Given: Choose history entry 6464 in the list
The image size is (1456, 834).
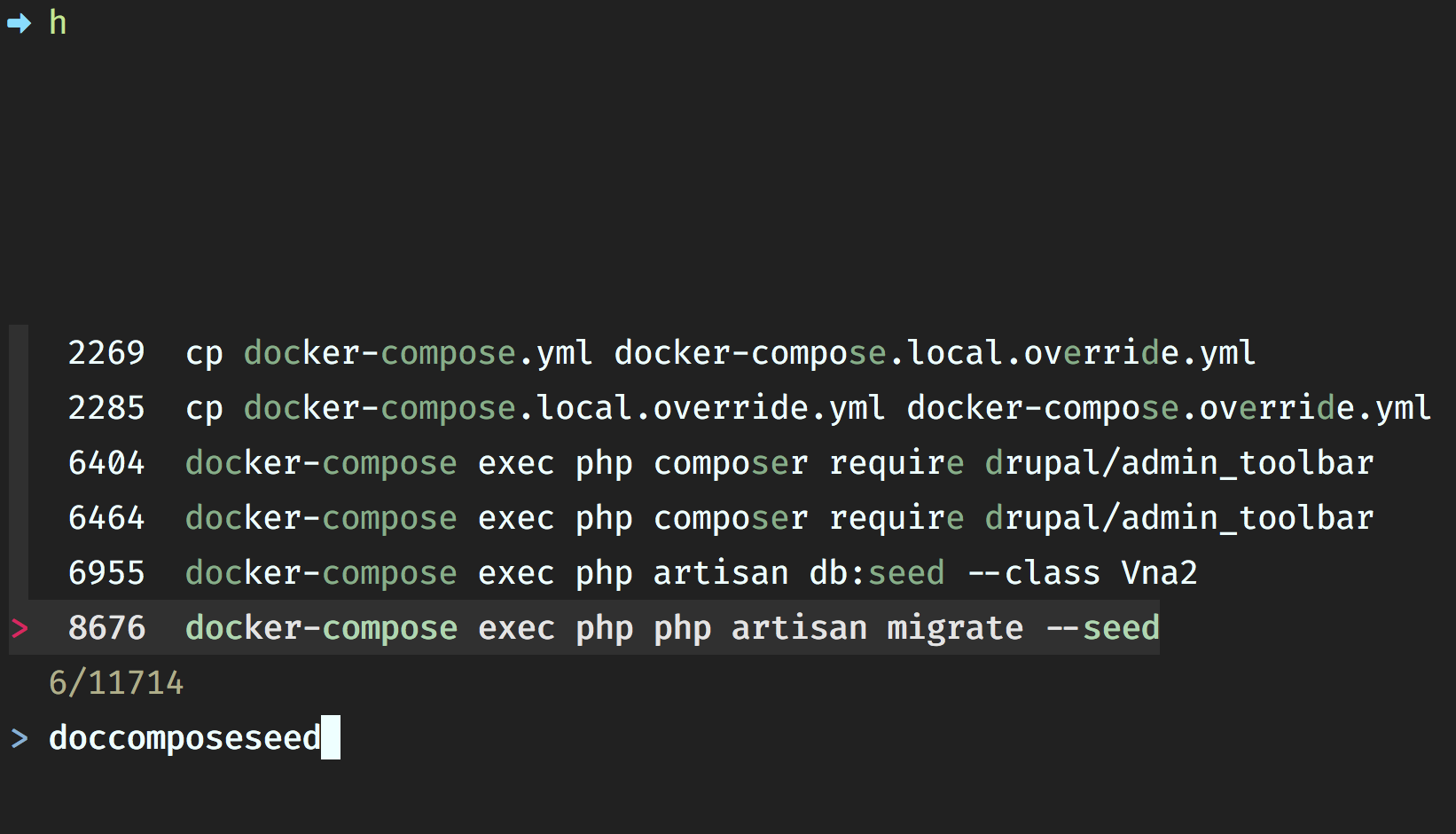Looking at the screenshot, I should (x=106, y=518).
